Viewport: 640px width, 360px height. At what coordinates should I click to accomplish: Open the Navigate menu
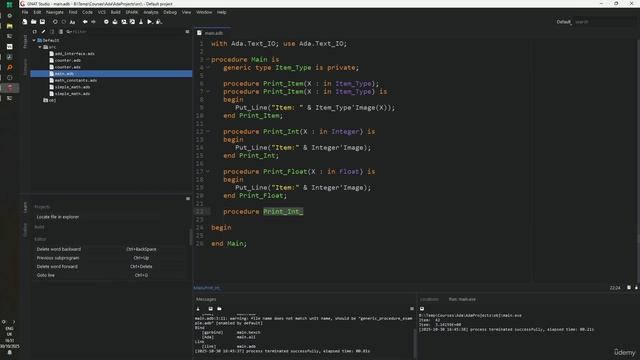pos(55,12)
